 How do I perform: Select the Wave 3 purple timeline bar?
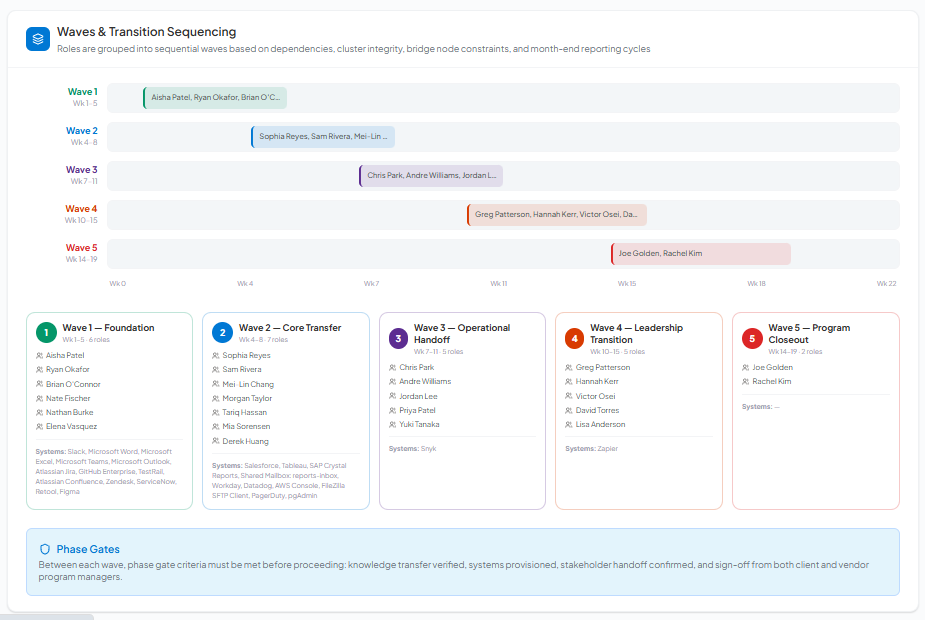[431, 176]
